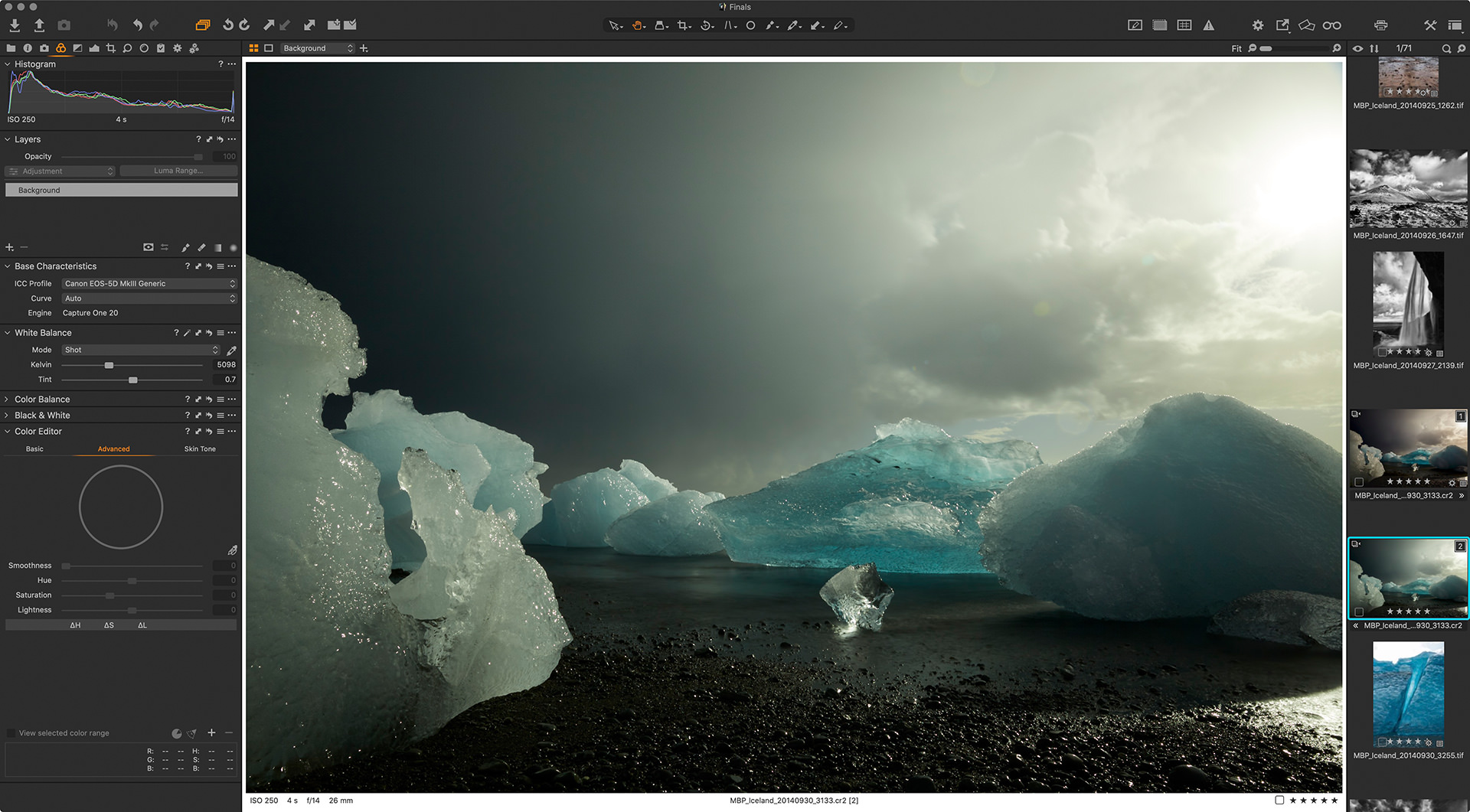This screenshot has width=1470, height=812.
Task: Click the Import images icon
Action: [x=15, y=25]
